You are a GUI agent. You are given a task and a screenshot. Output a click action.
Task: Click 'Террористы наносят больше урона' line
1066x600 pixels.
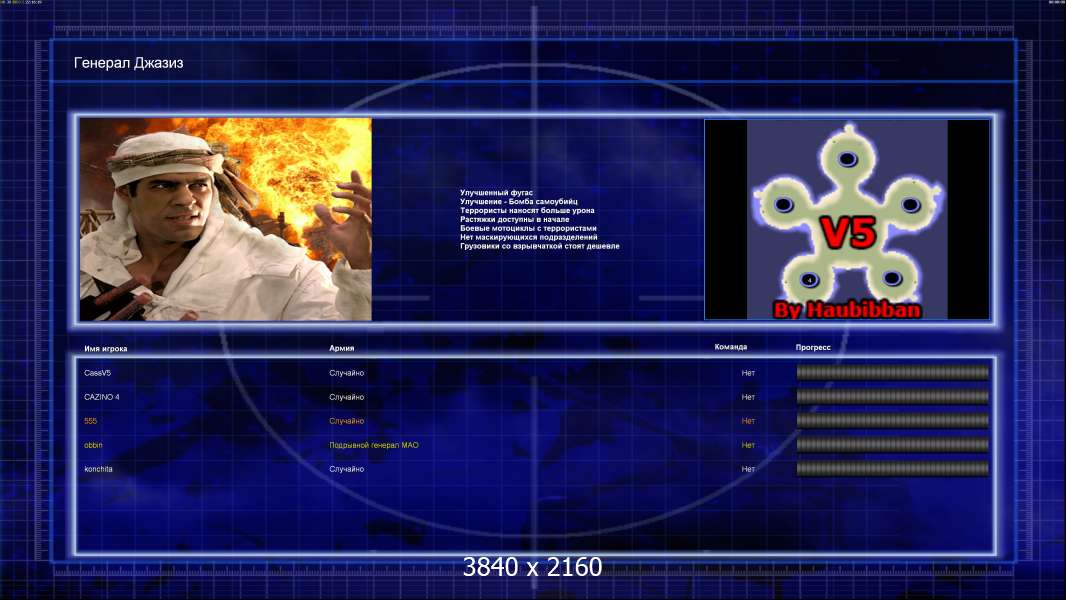pos(527,211)
